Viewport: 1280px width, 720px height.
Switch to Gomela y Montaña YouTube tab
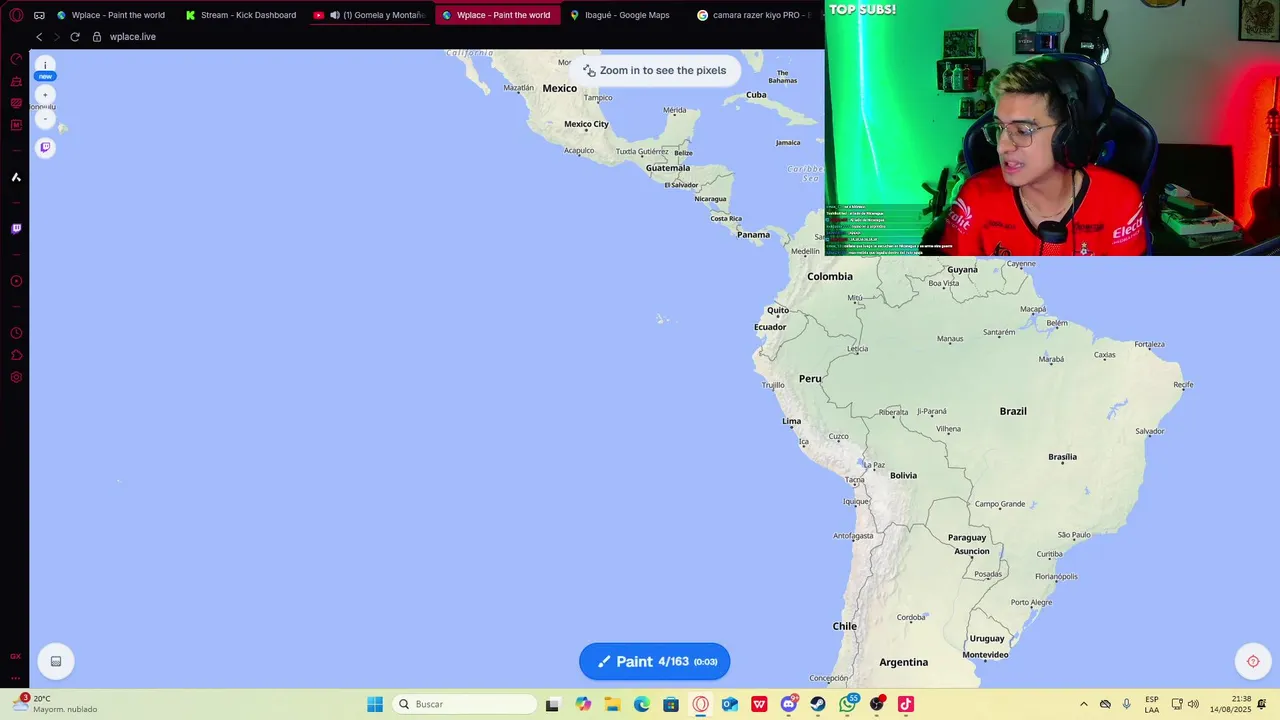(369, 15)
